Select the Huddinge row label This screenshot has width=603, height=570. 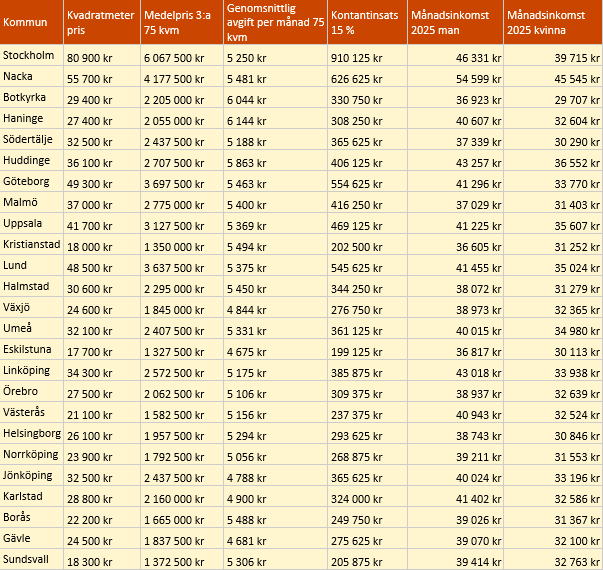pyautogui.click(x=32, y=160)
